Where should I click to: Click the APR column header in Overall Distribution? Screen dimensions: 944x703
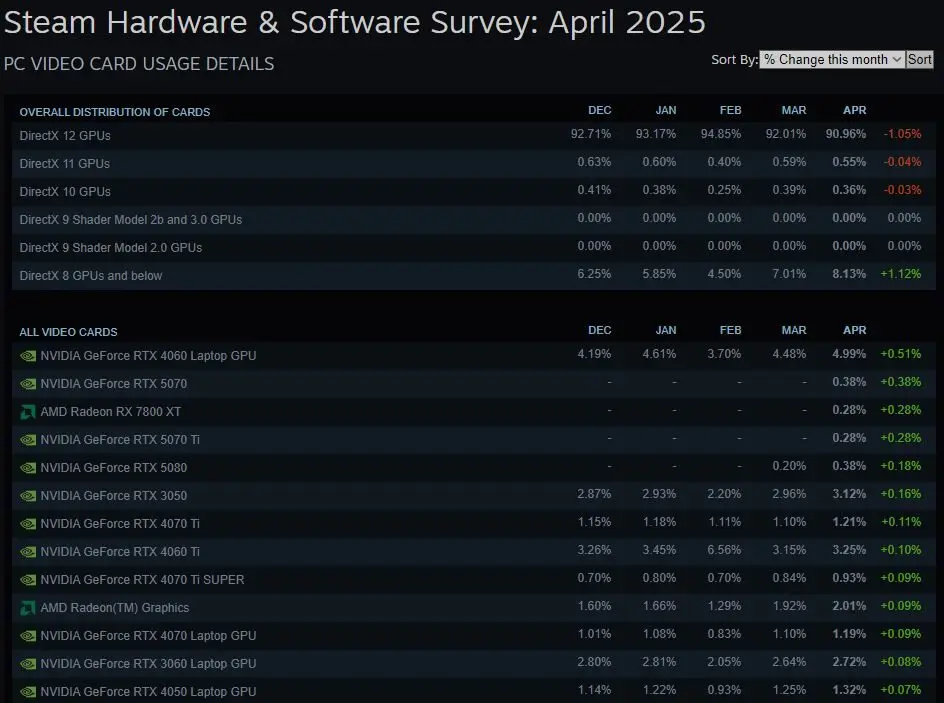pos(854,110)
